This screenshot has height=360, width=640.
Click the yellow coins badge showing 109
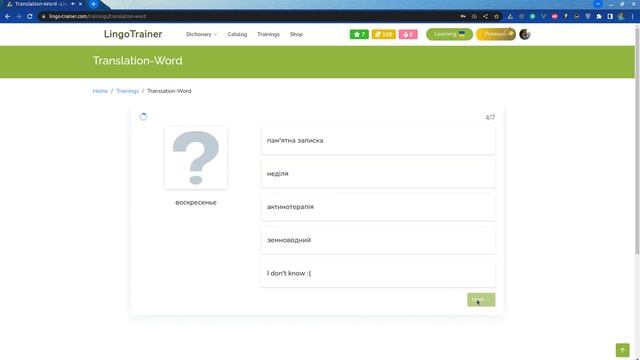383,34
